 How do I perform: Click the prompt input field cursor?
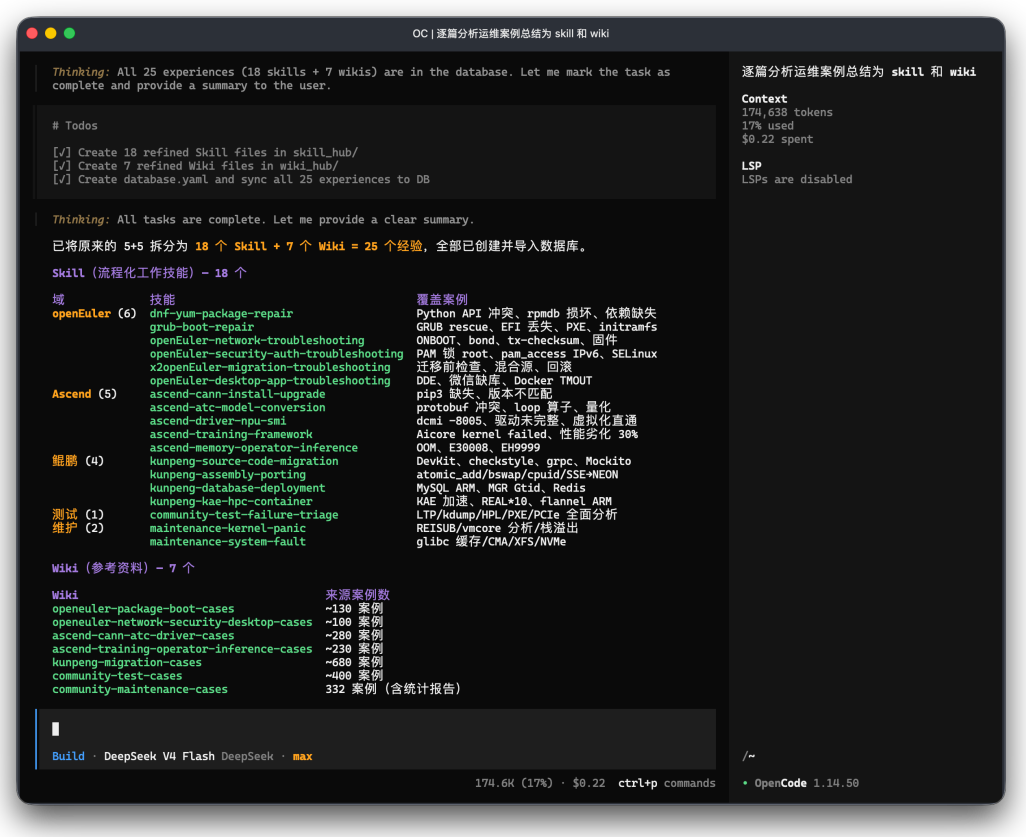pos(56,729)
